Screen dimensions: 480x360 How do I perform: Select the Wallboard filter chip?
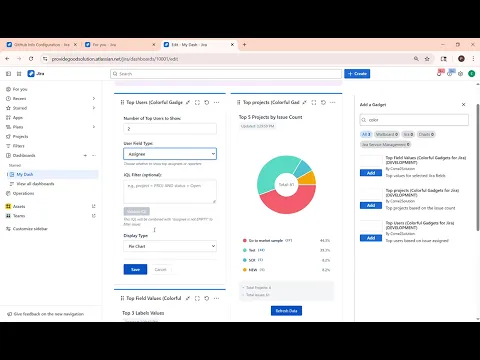[387, 134]
